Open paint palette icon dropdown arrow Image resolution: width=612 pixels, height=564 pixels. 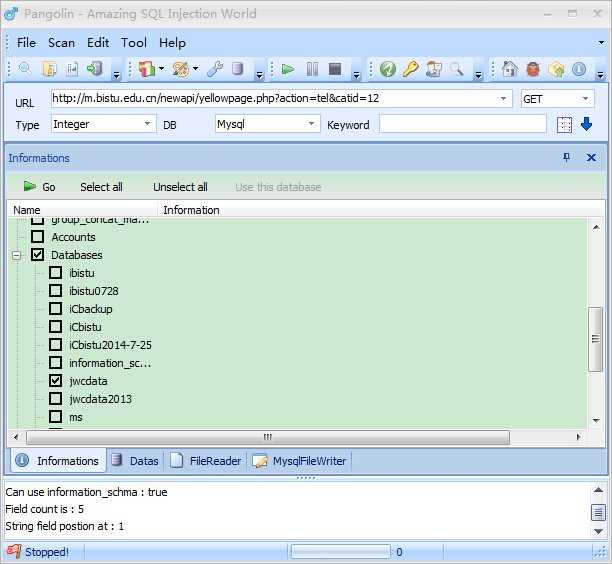(x=195, y=69)
